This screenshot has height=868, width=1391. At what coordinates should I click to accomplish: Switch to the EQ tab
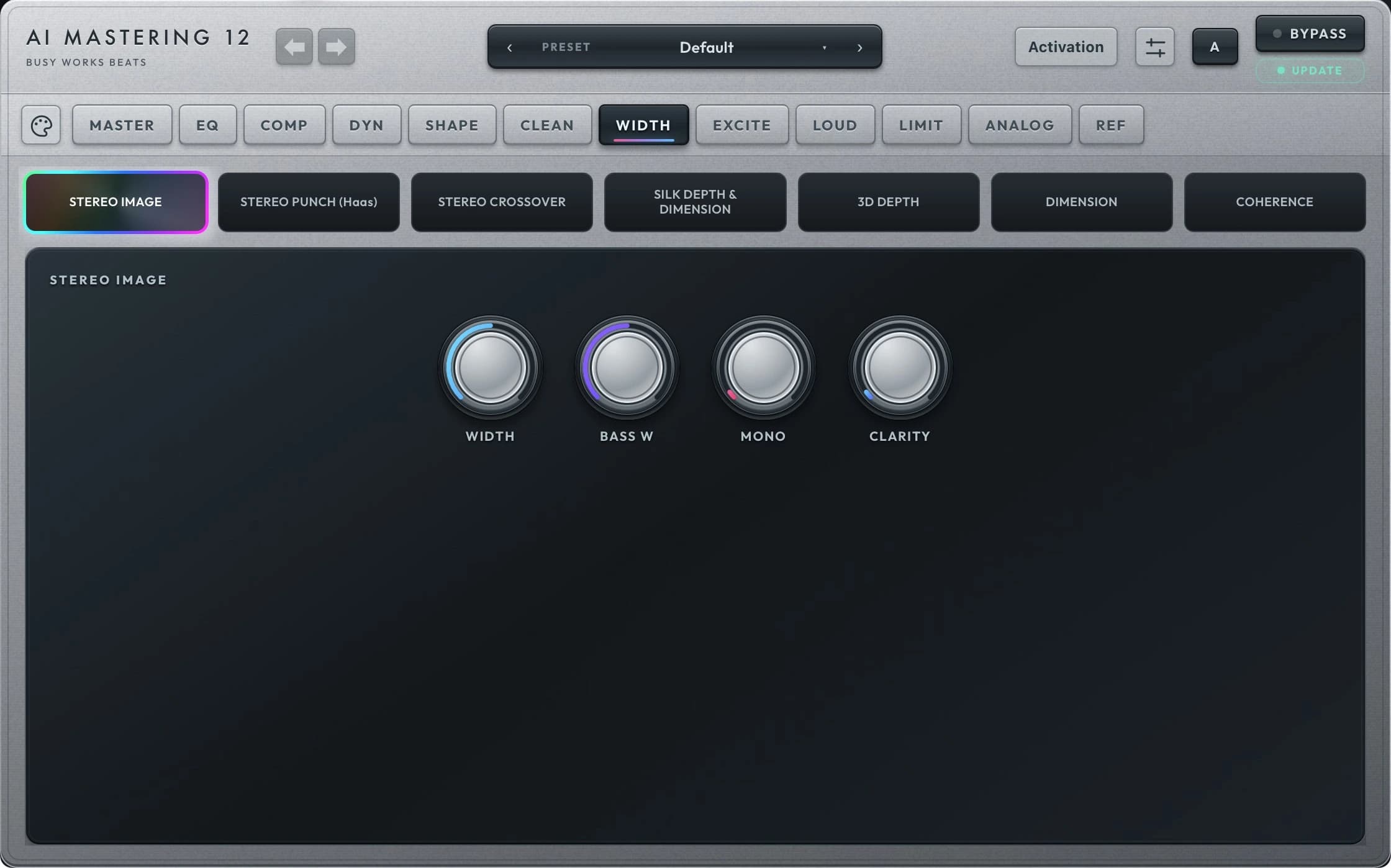(x=207, y=125)
